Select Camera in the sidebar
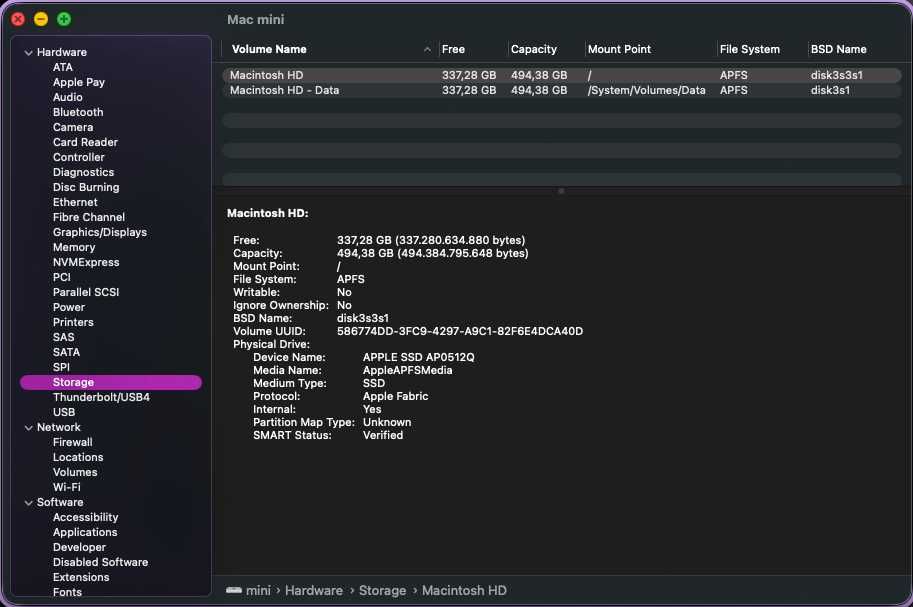This screenshot has width=913, height=607. click(73, 128)
